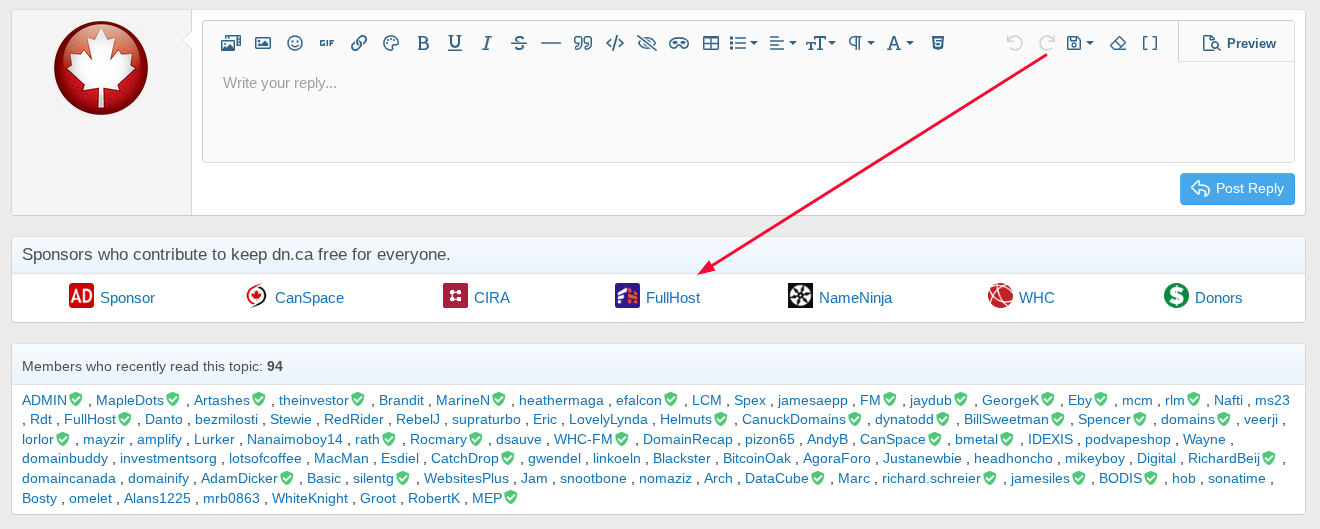Open member profile MEP
This screenshot has height=529, width=1320.
click(x=487, y=498)
